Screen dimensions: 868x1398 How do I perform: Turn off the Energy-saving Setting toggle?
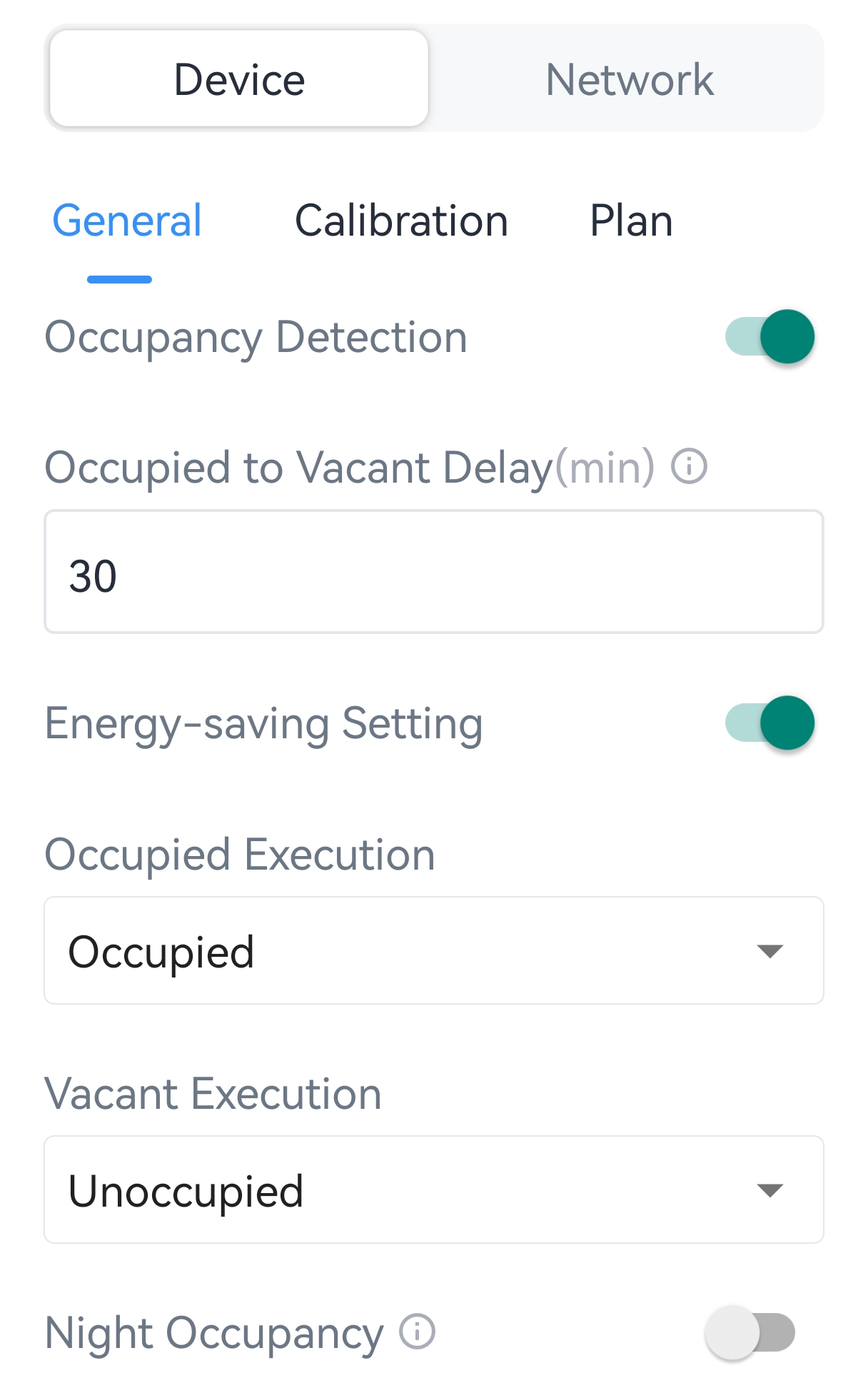[x=769, y=723]
